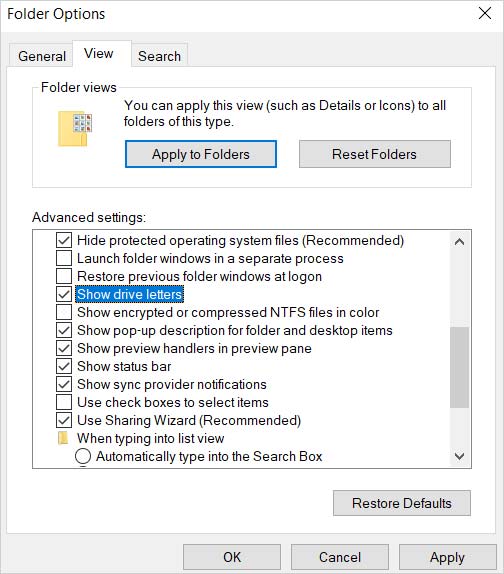Screen dimensions: 504x574
Task: Click the scroll up arrow in Advanced settings
Action: point(459,242)
